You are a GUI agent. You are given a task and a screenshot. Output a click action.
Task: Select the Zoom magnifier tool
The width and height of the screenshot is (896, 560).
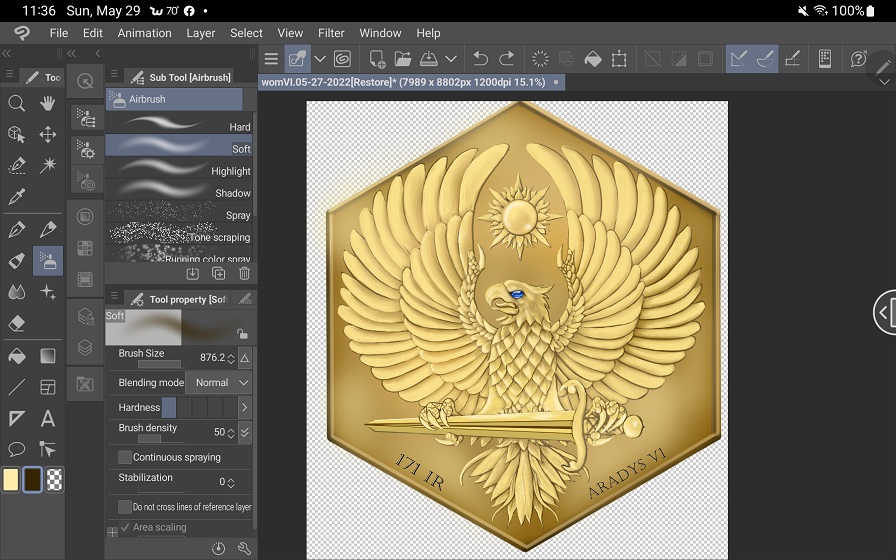pyautogui.click(x=16, y=103)
